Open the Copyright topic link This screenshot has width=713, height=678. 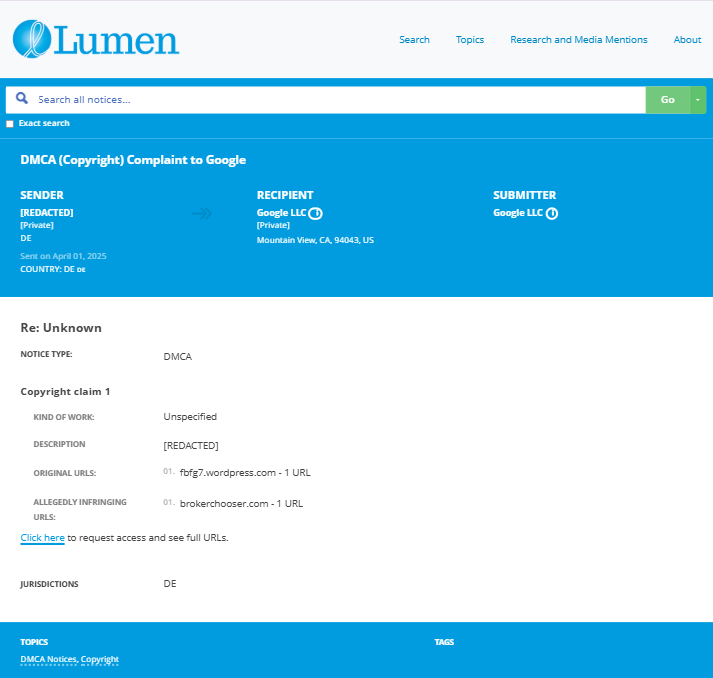pyautogui.click(x=100, y=659)
